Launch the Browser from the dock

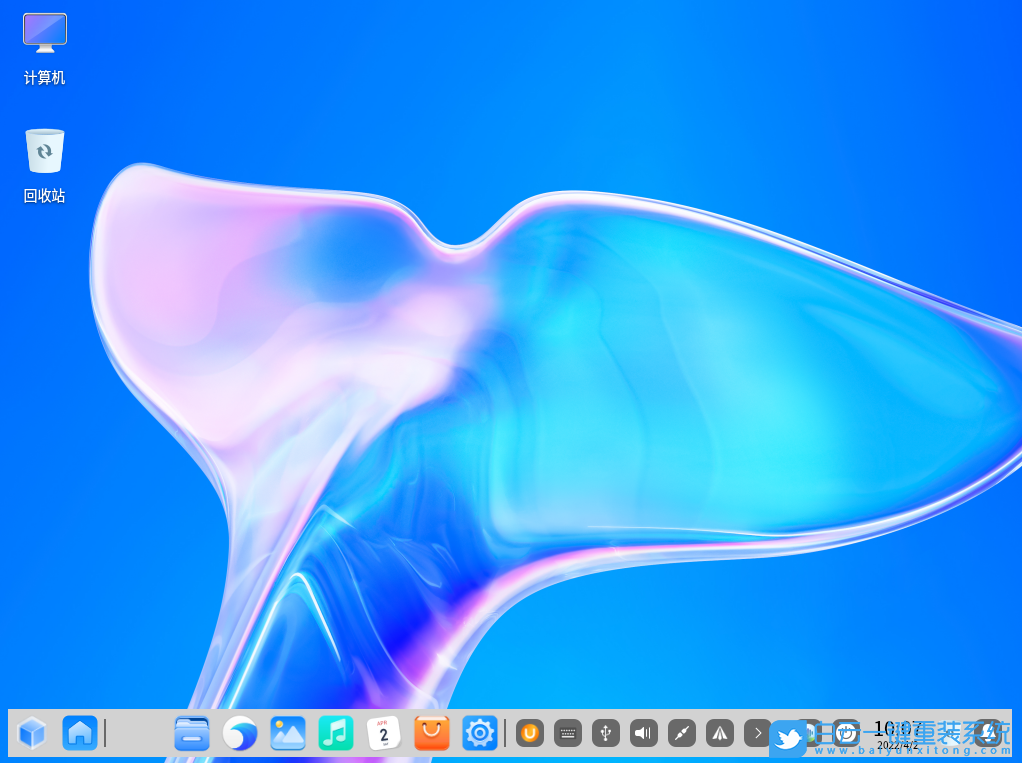click(x=239, y=733)
